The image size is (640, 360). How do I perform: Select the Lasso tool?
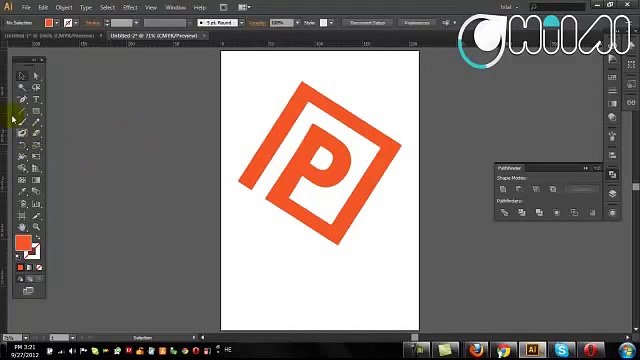pyautogui.click(x=36, y=88)
